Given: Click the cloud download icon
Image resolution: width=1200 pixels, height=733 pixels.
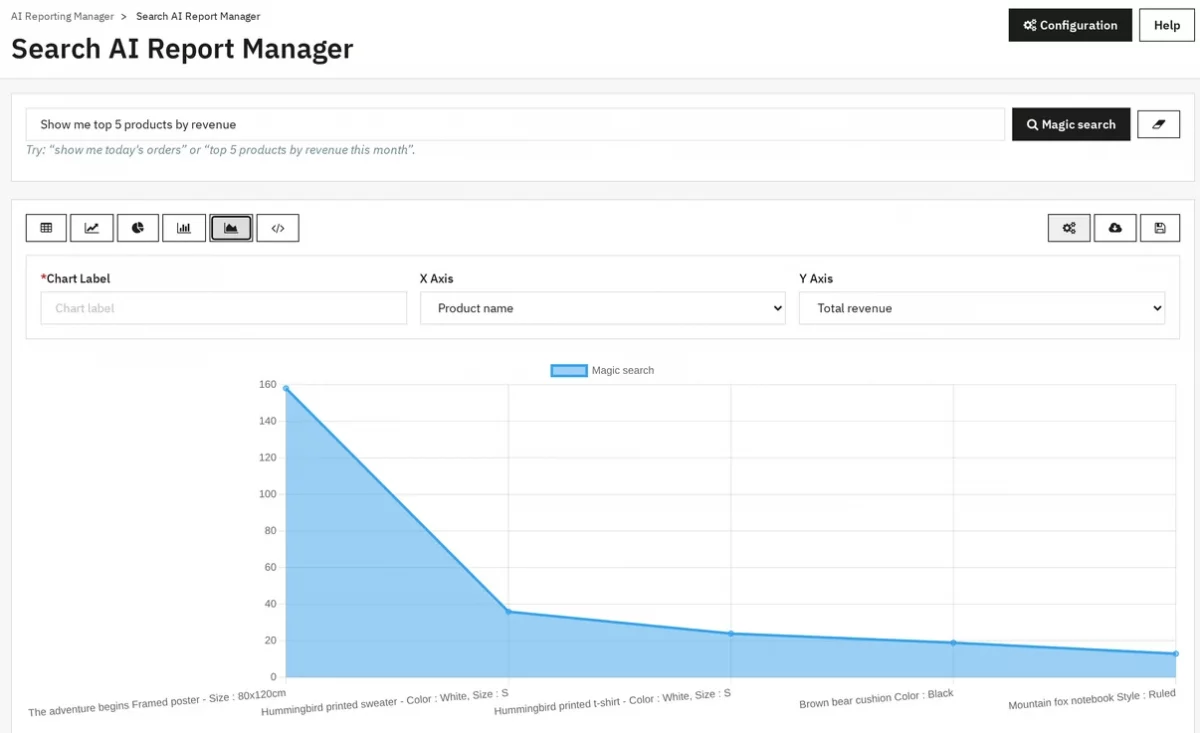Looking at the screenshot, I should 1115,228.
